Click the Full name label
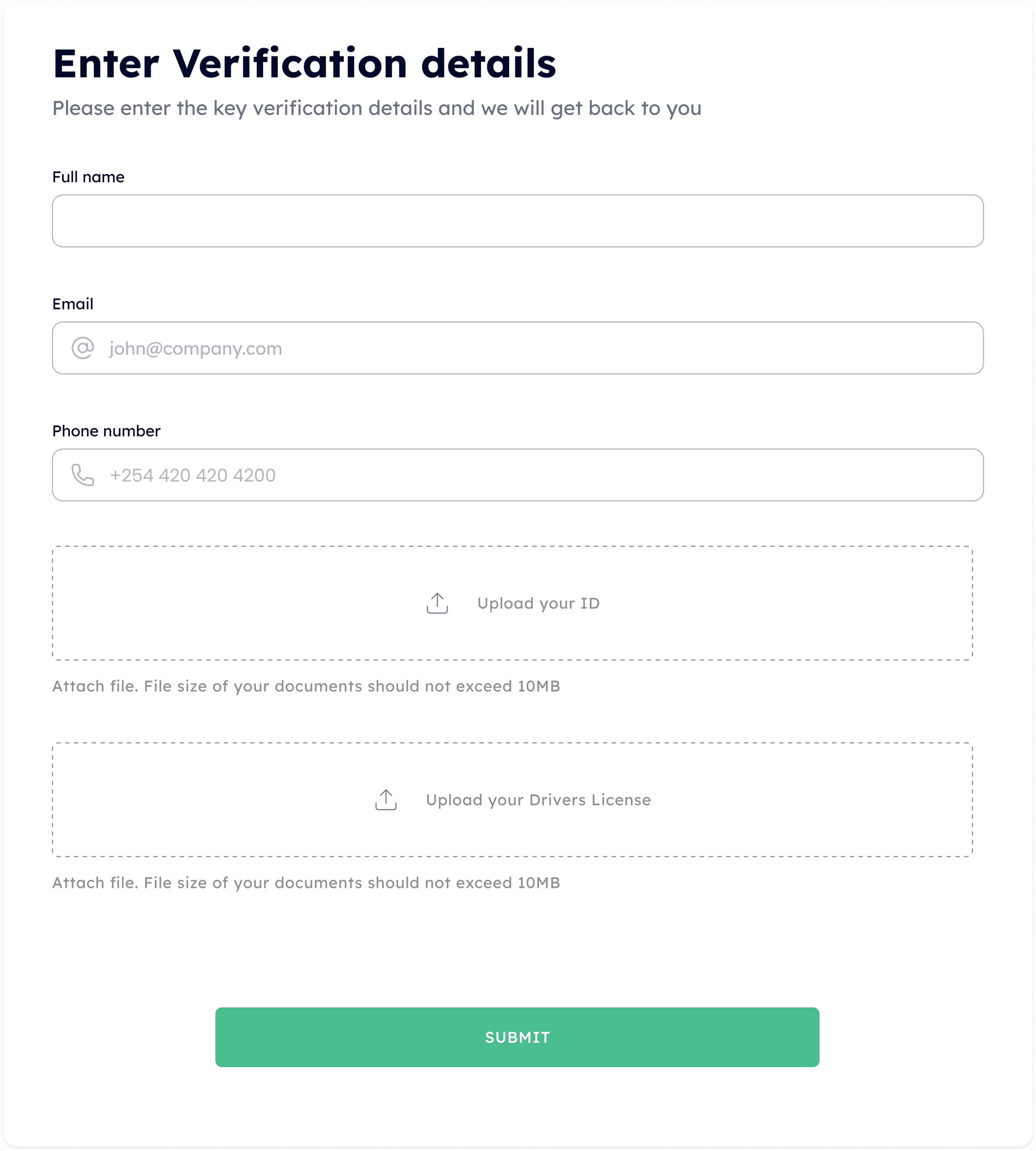 click(88, 177)
